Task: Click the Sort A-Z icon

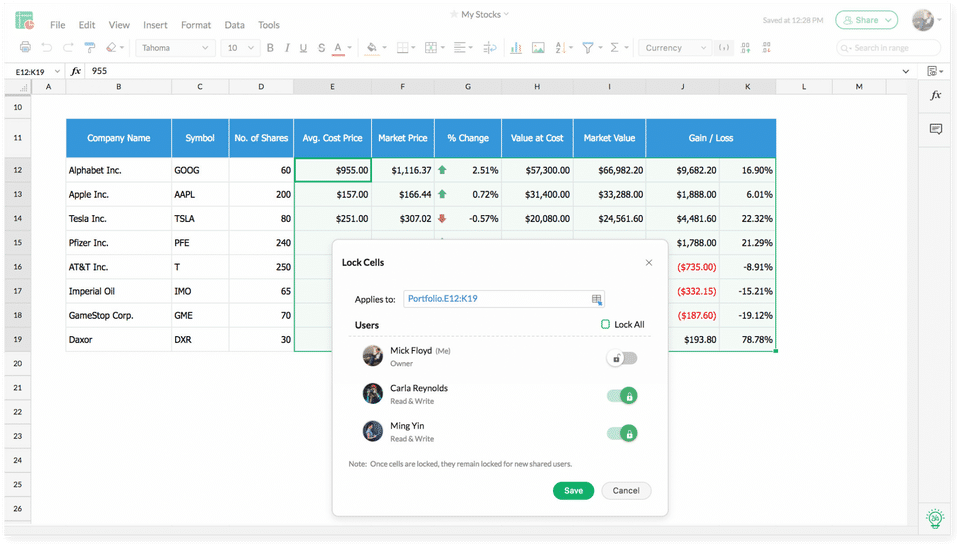Action: tap(560, 48)
